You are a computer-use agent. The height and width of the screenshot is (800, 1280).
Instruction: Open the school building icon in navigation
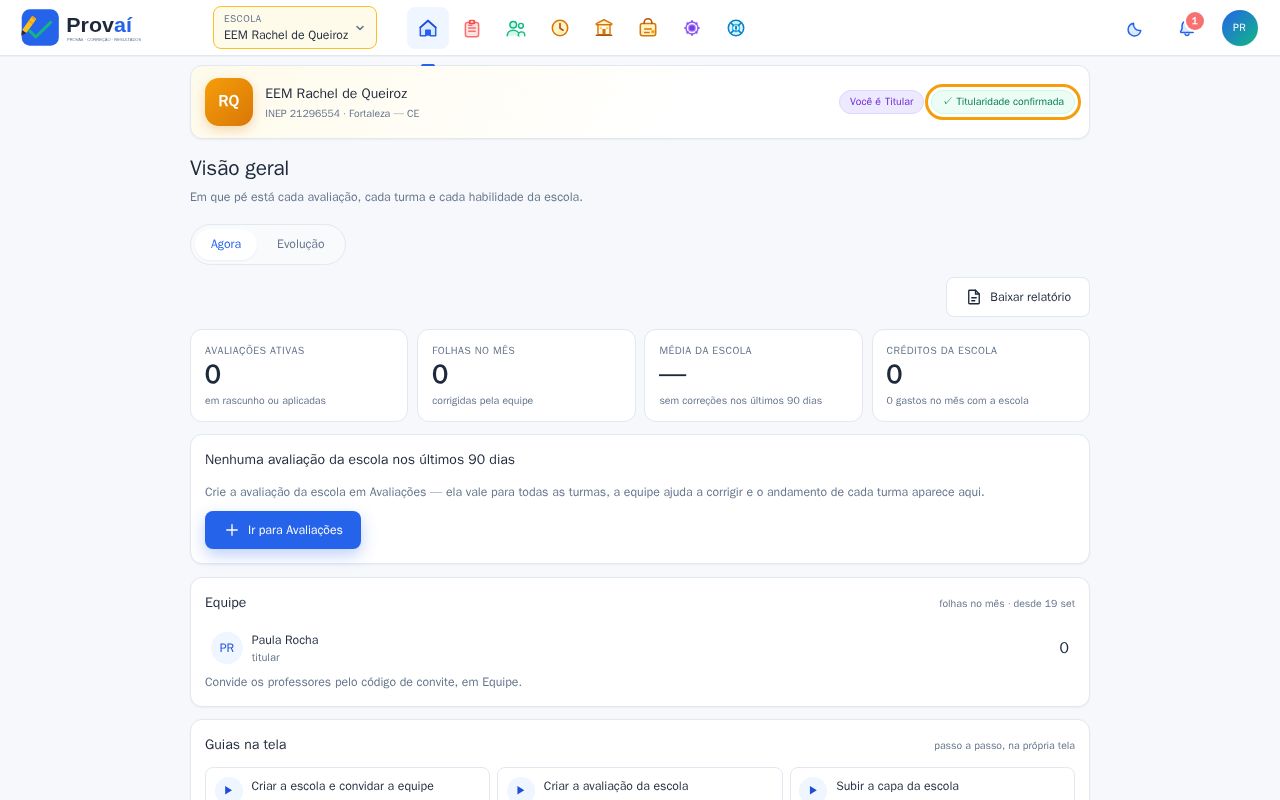coord(604,28)
